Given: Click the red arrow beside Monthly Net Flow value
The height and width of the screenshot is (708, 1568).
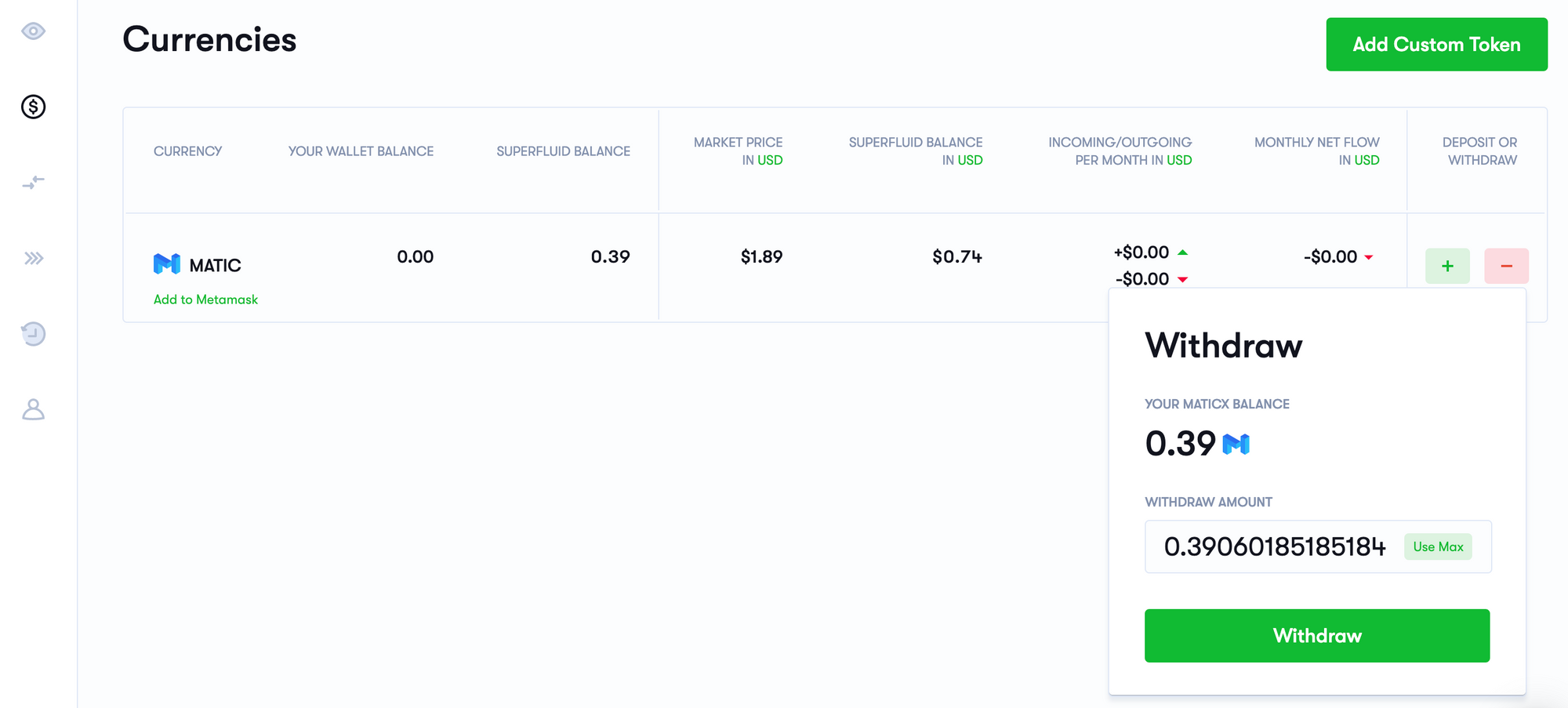Looking at the screenshot, I should pyautogui.click(x=1369, y=256).
